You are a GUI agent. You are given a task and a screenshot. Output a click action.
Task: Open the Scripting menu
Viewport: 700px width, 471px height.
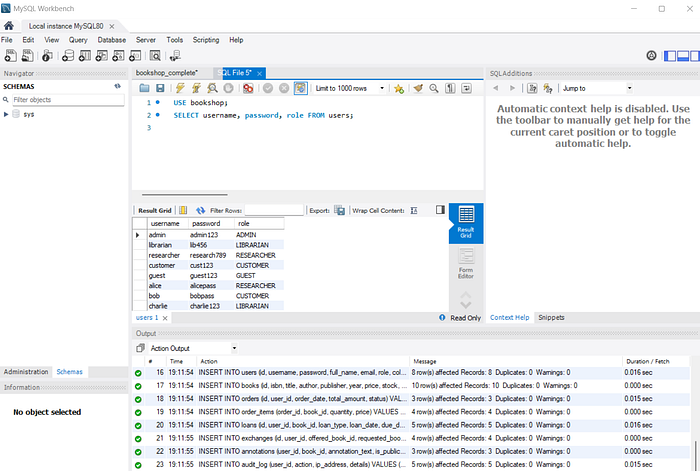(206, 40)
